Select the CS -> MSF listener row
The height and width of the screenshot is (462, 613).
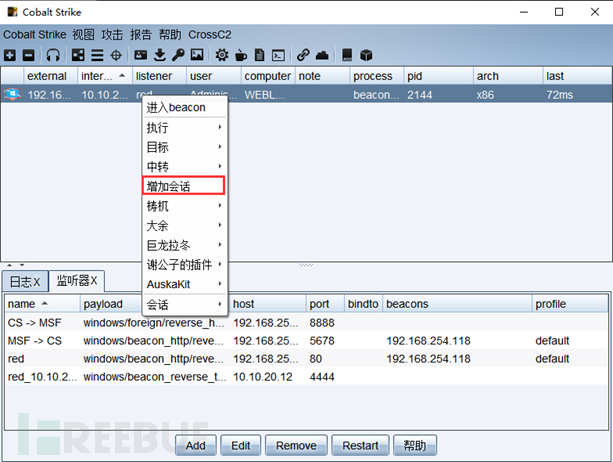[x=306, y=322]
